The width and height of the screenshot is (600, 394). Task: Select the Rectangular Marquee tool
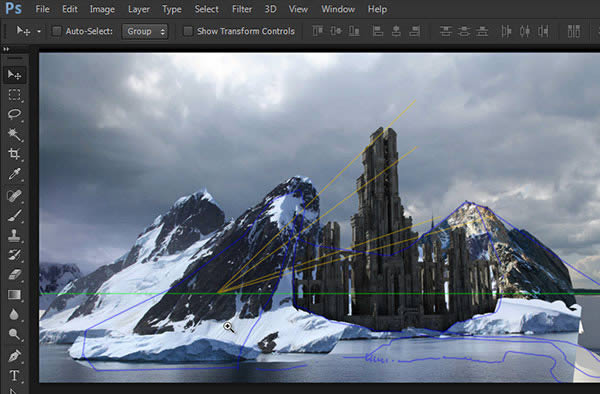[15, 94]
